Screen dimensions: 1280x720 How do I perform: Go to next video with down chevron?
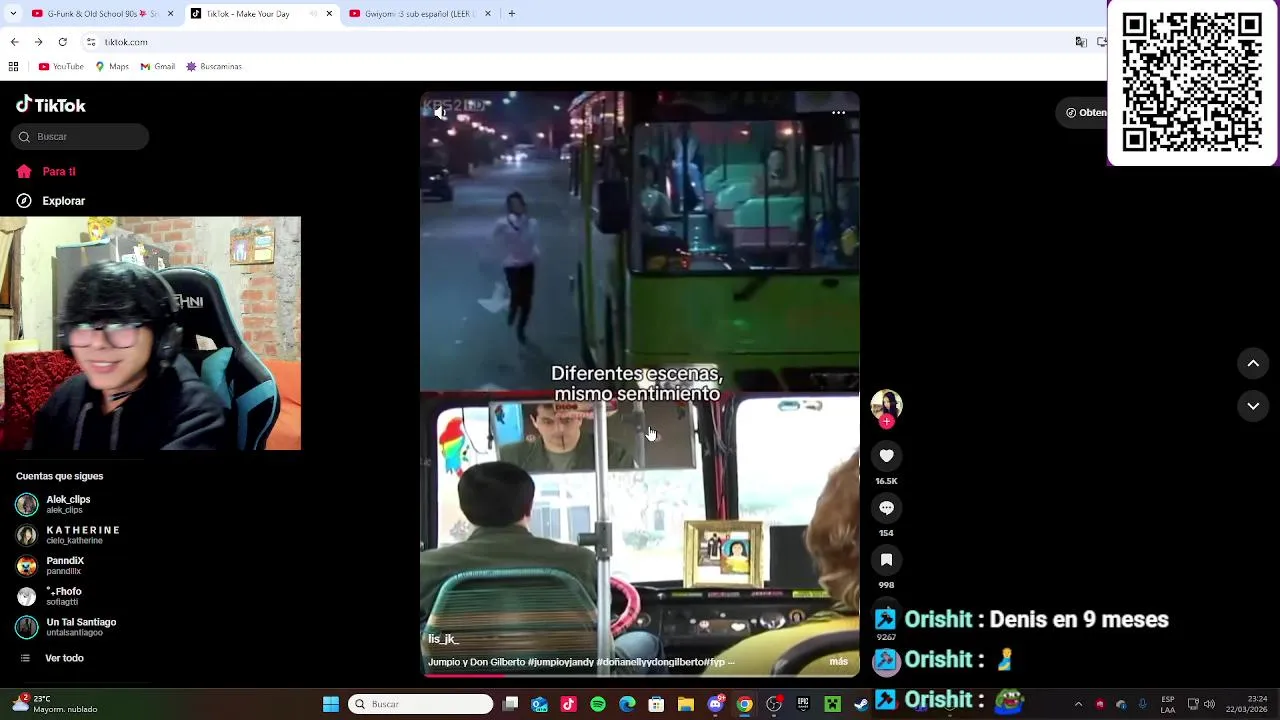1253,406
